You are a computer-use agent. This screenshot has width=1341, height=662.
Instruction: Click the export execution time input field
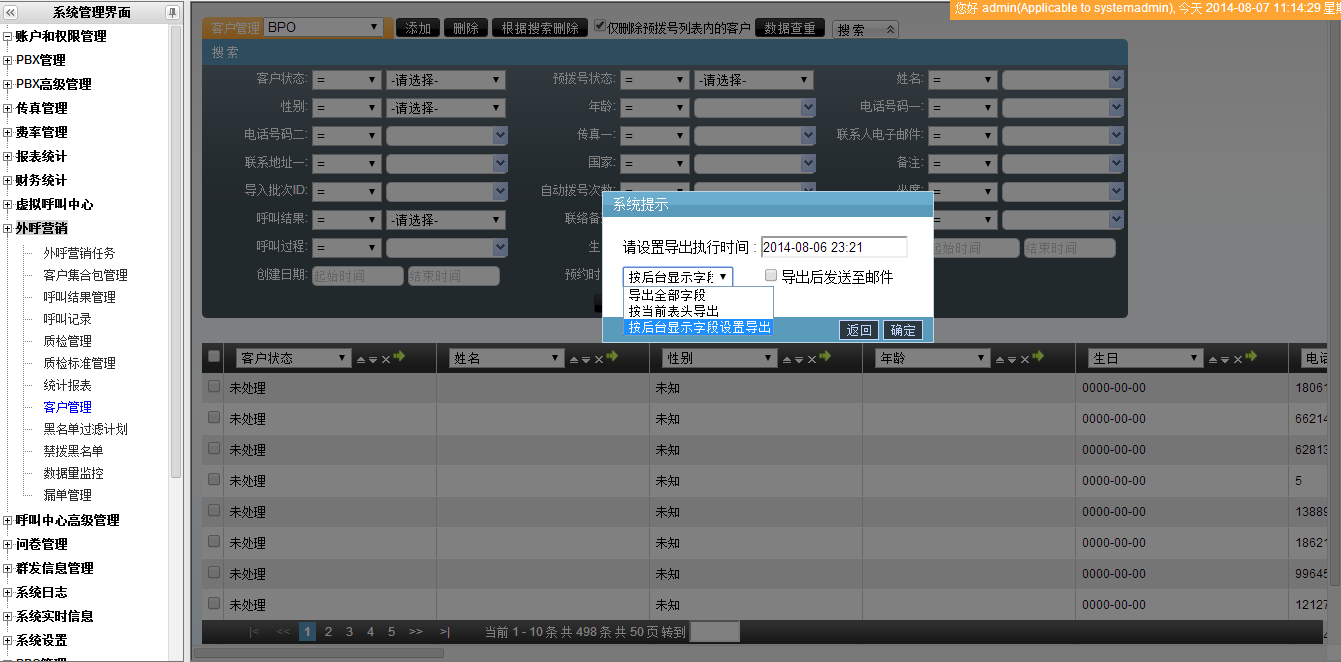[x=833, y=247]
